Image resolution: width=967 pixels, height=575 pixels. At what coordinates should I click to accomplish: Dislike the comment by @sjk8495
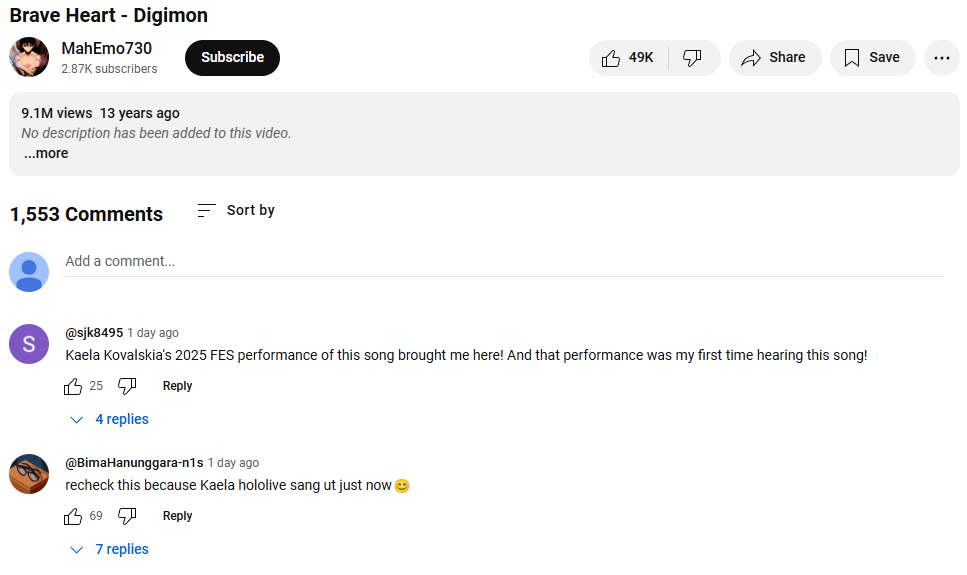pyautogui.click(x=127, y=386)
